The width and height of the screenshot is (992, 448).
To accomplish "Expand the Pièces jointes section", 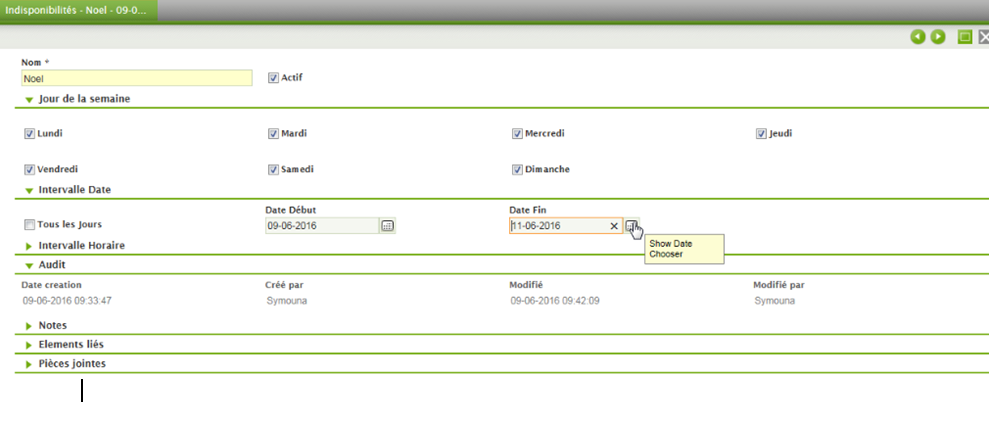I will tap(29, 365).
